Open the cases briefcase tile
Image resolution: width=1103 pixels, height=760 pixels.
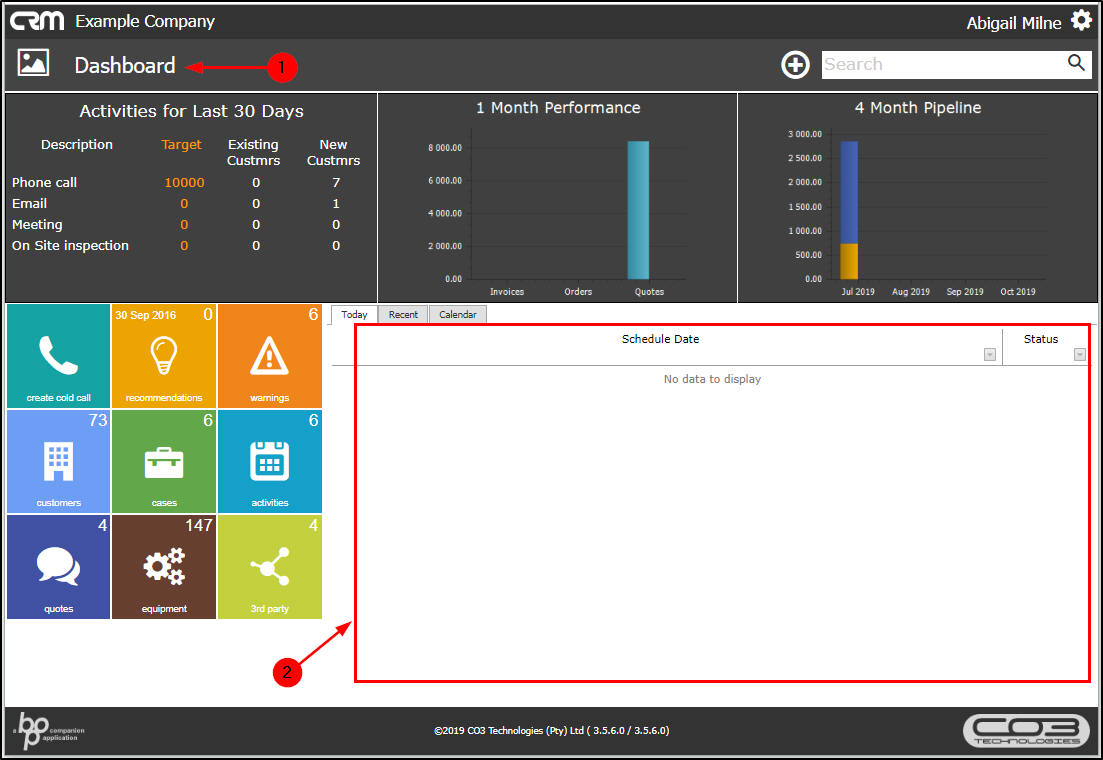click(x=164, y=461)
